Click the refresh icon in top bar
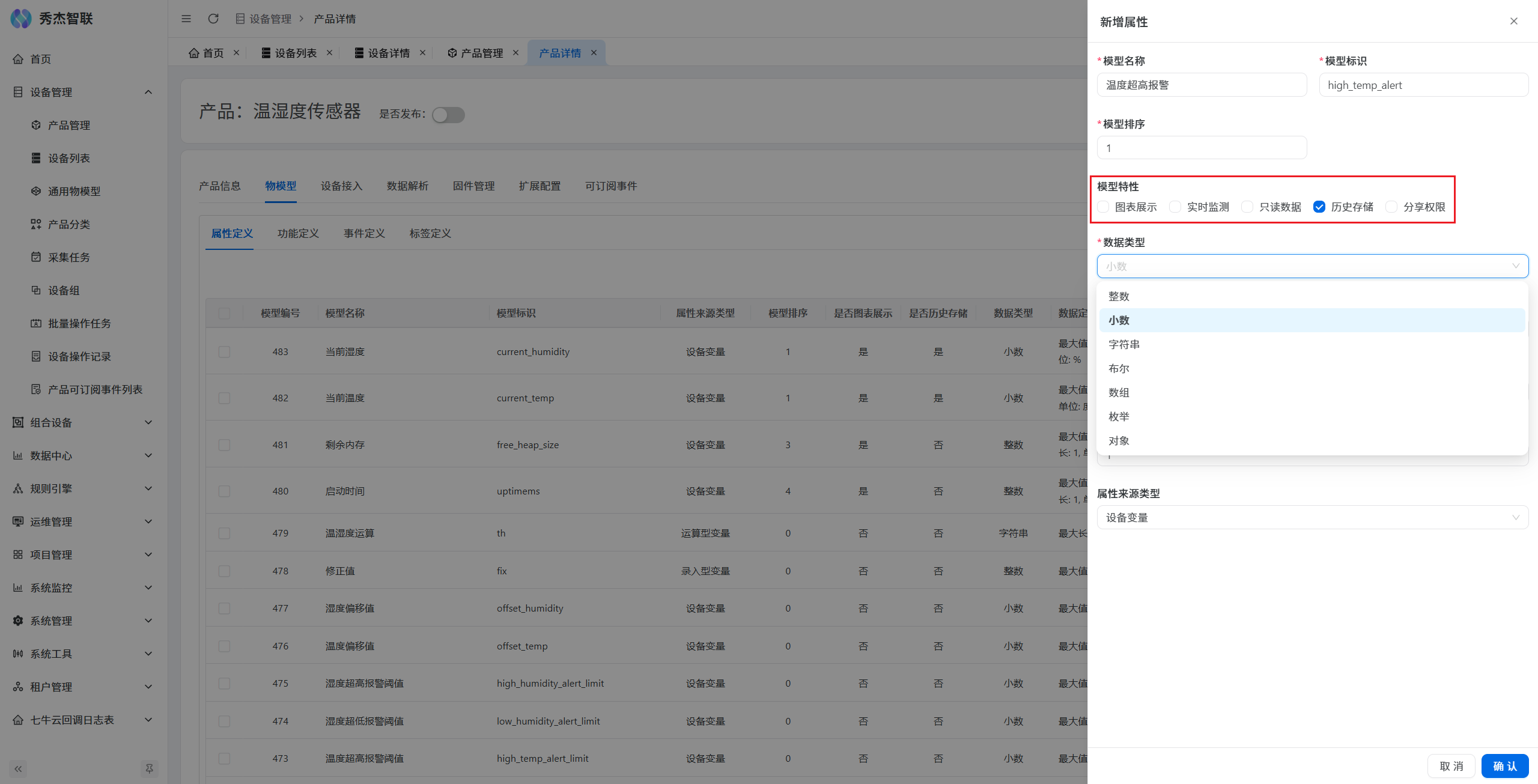Viewport: 1538px width, 784px height. [x=213, y=19]
